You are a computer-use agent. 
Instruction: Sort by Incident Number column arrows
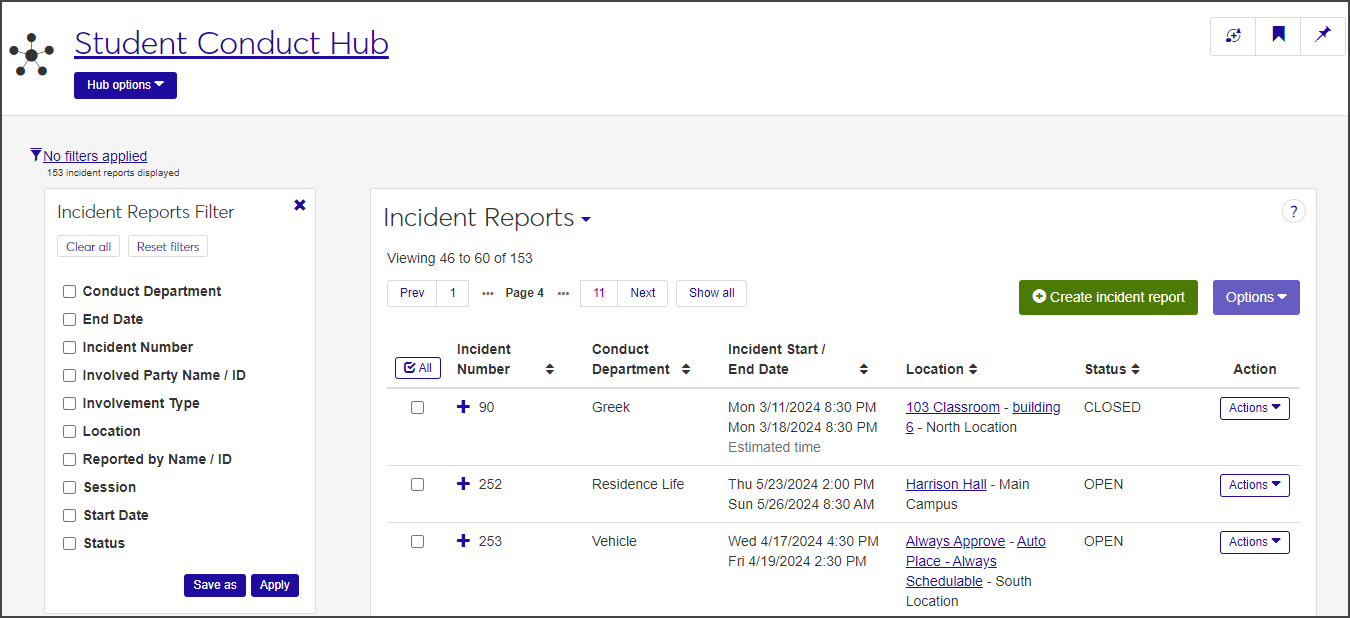point(549,369)
